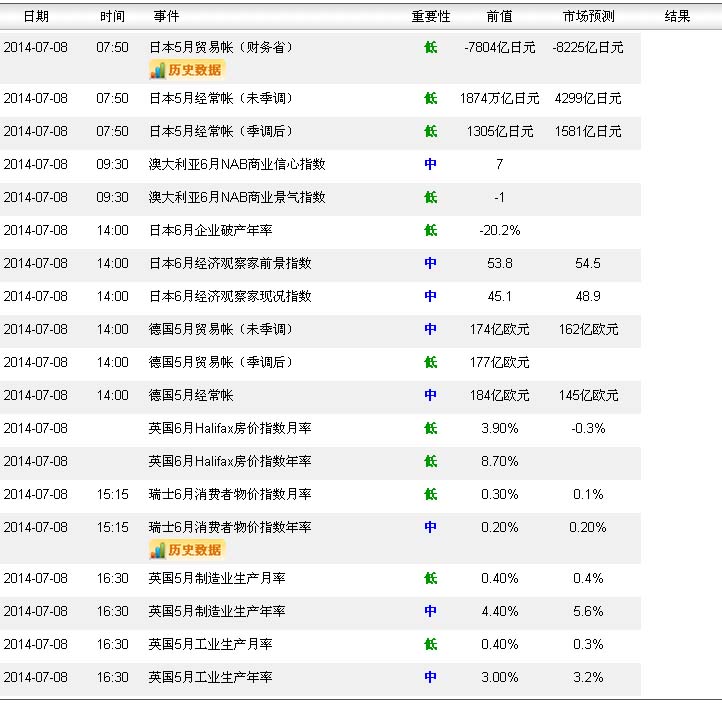Click forecast value 5.6%

(588, 611)
